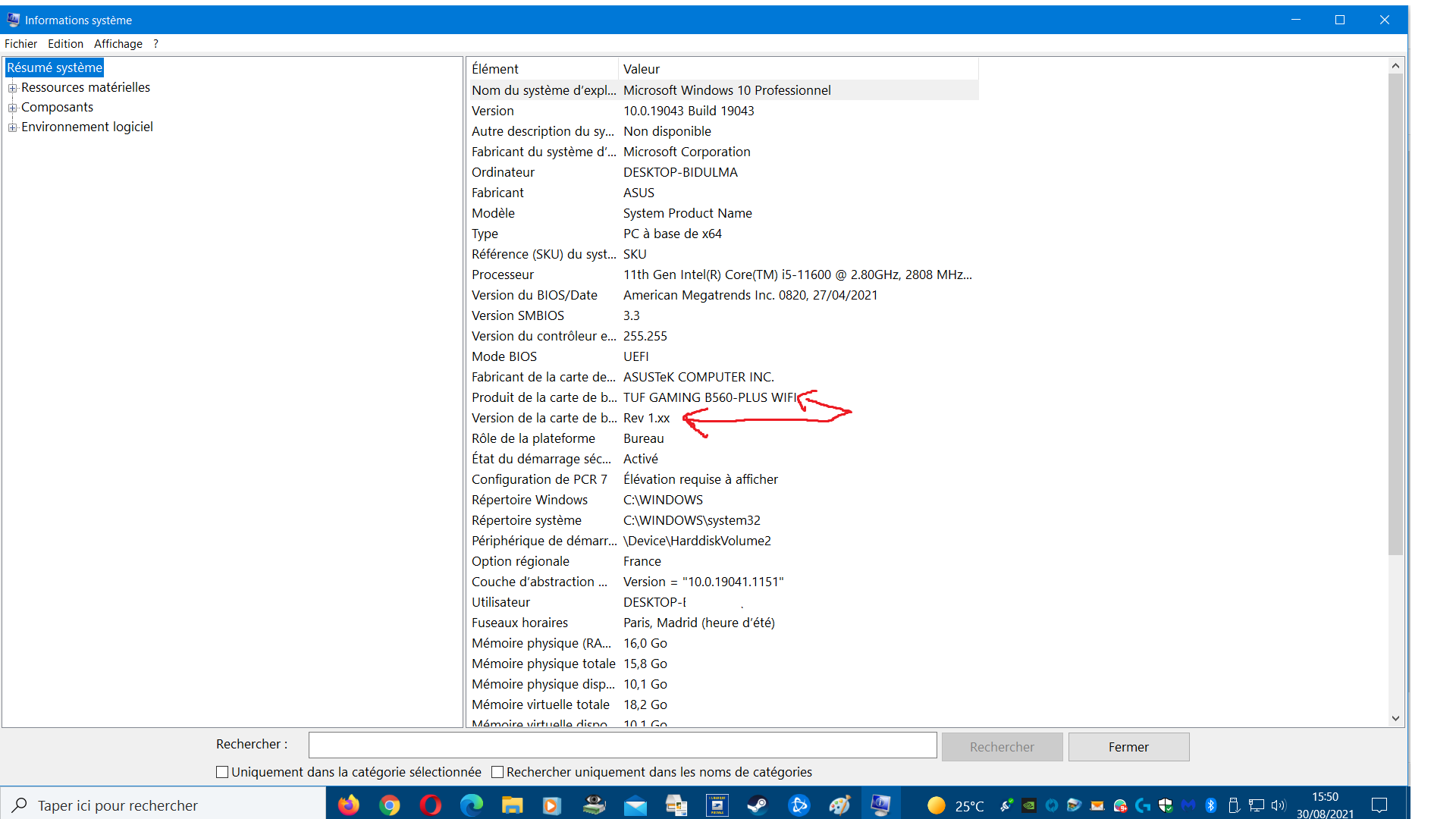Viewport: 1456px width, 819px height.
Task: Click the Fermer button
Action: (x=1128, y=747)
